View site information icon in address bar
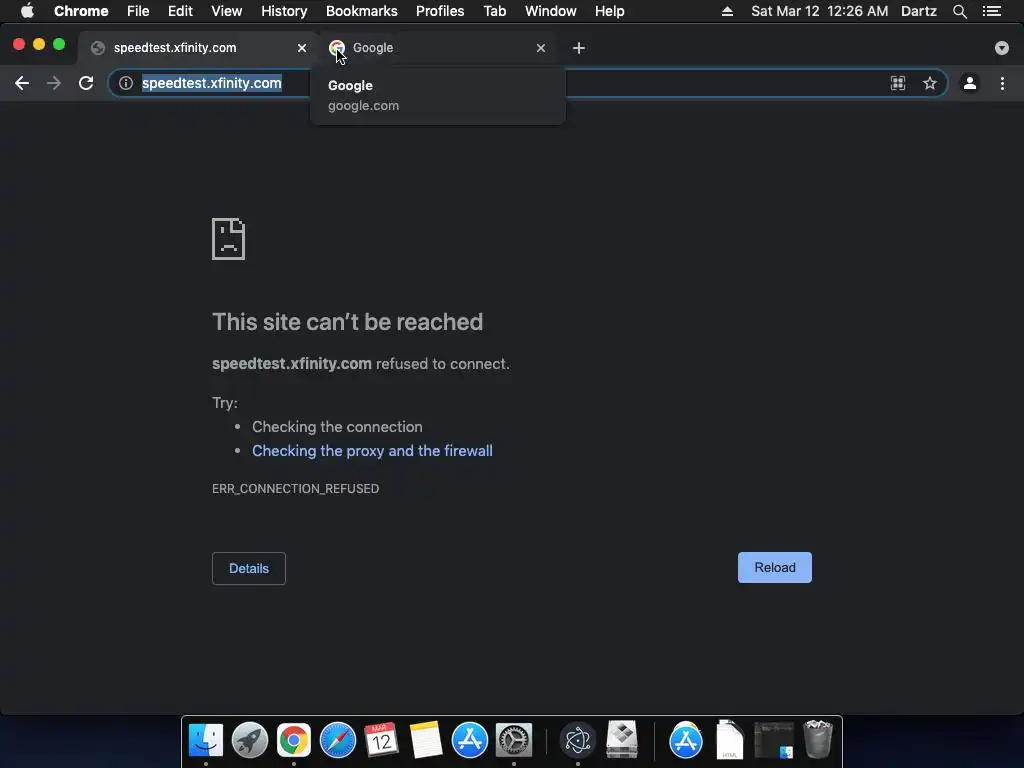Screen dimensions: 1024x768 click(126, 83)
